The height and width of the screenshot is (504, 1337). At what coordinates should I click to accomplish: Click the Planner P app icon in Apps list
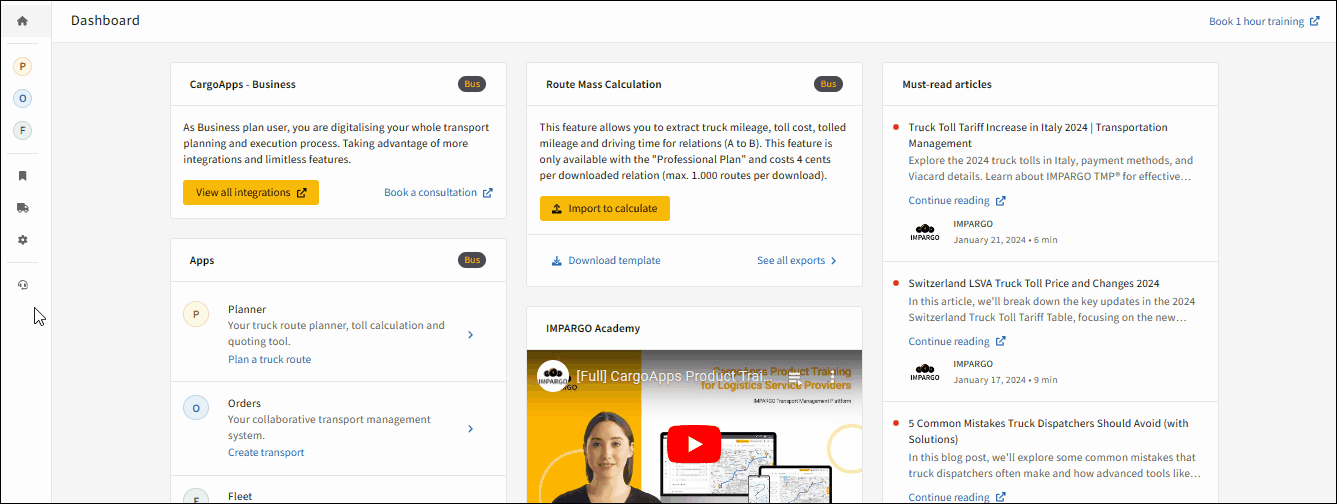tap(196, 314)
